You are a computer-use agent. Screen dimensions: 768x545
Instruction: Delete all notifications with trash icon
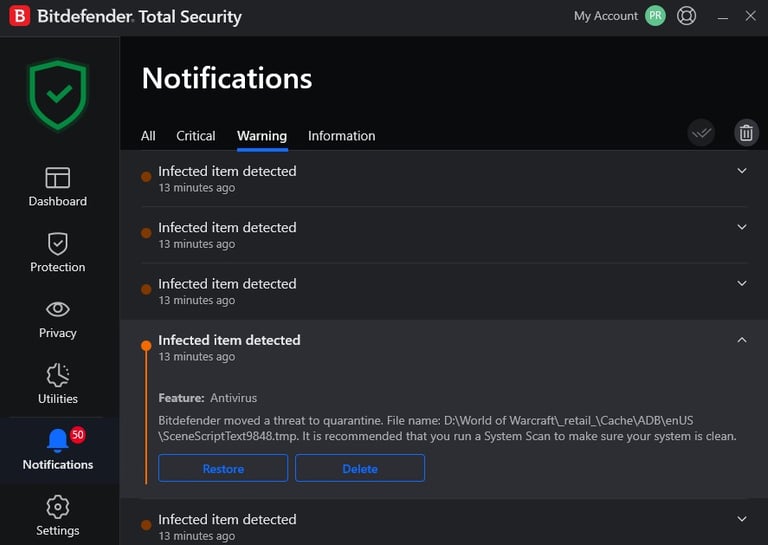(x=746, y=133)
